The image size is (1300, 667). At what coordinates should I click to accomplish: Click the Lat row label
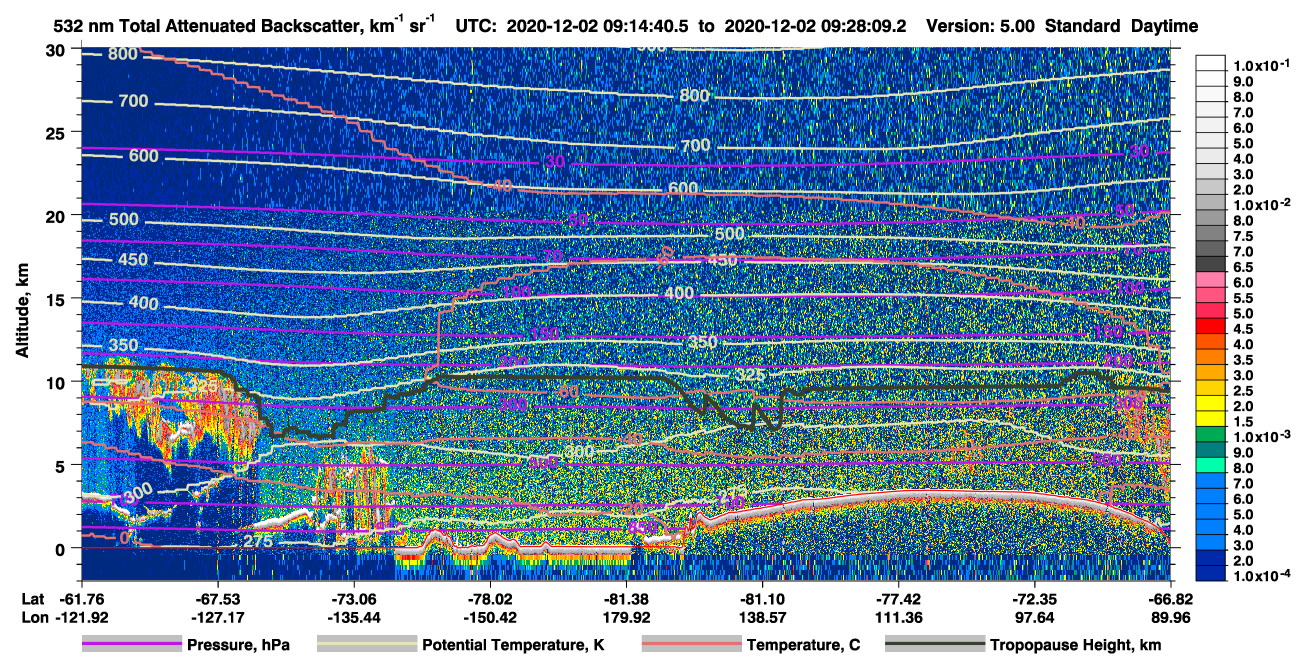coord(33,598)
